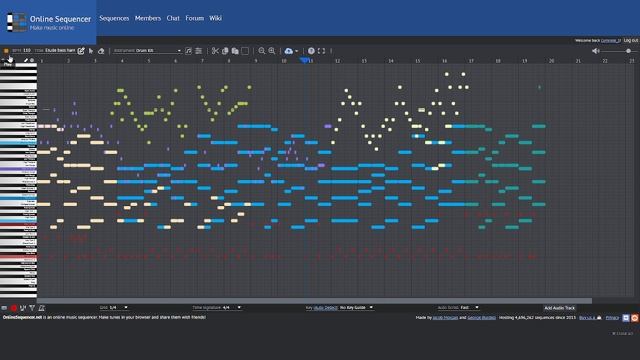This screenshot has width=640, height=360.
Task: Click the orange Play button
Action: [6, 51]
